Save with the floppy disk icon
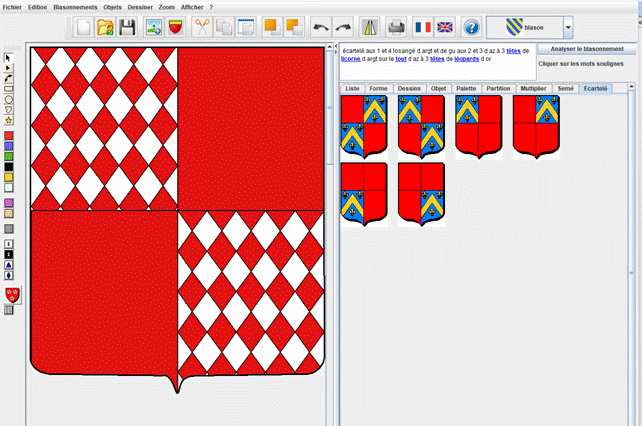Viewport: 642px width, 426px height. [128, 27]
